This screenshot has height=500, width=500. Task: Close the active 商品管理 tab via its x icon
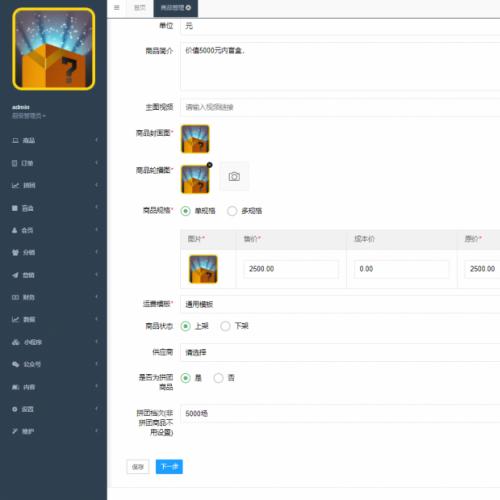[188, 8]
